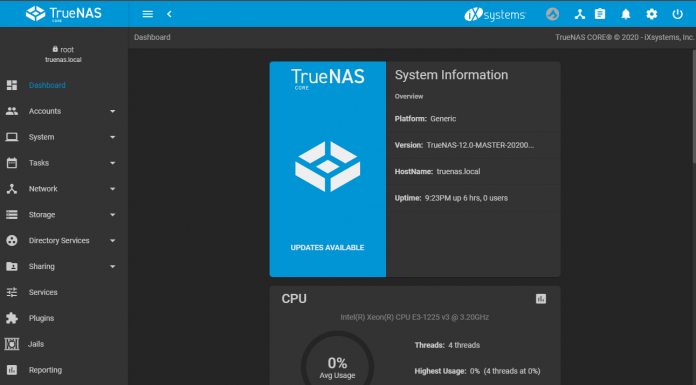
Task: Open CPU reports via the chart icon
Action: coord(541,299)
